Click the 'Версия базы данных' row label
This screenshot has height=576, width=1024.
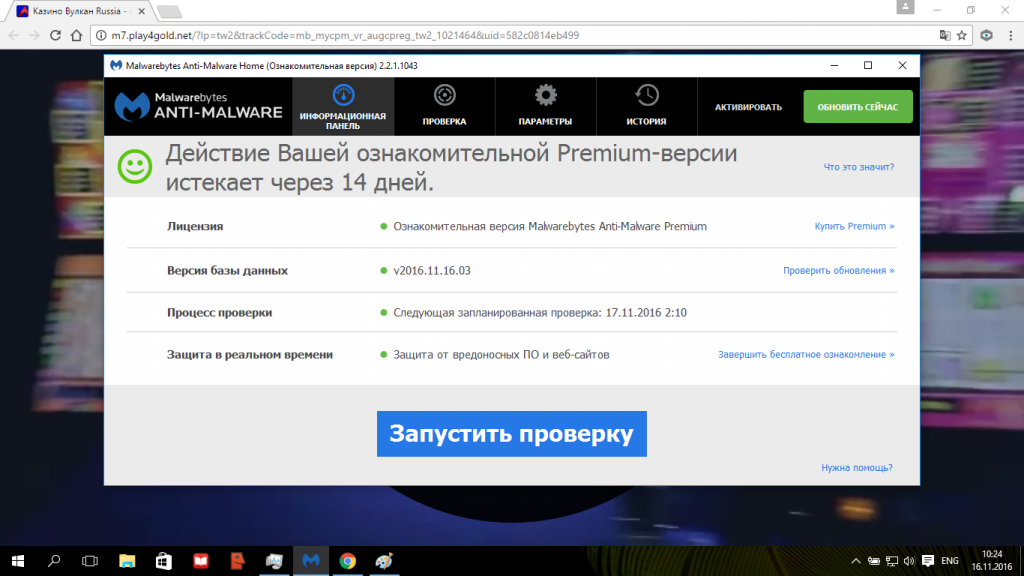pyautogui.click(x=227, y=270)
